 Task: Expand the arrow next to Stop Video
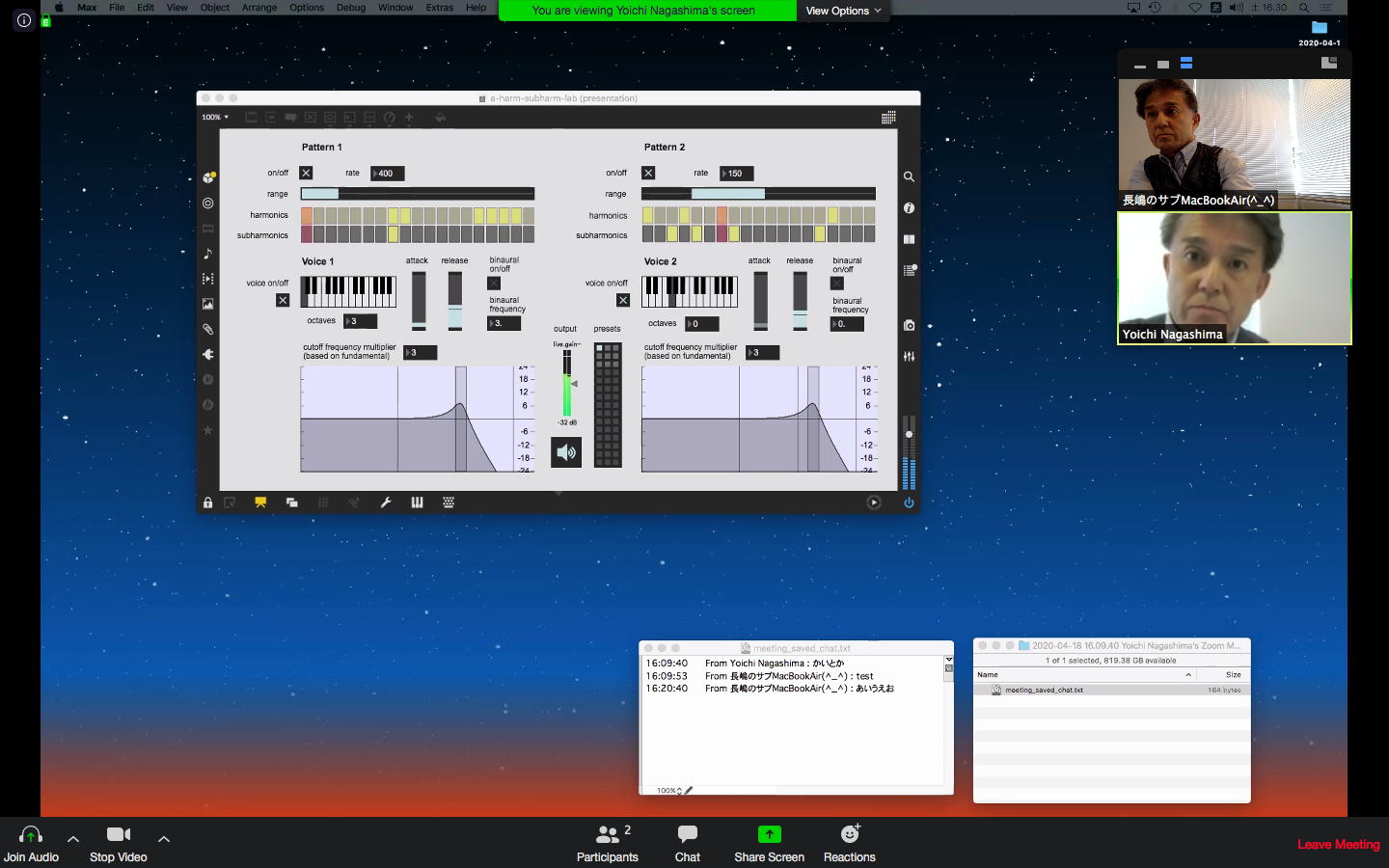(x=164, y=839)
